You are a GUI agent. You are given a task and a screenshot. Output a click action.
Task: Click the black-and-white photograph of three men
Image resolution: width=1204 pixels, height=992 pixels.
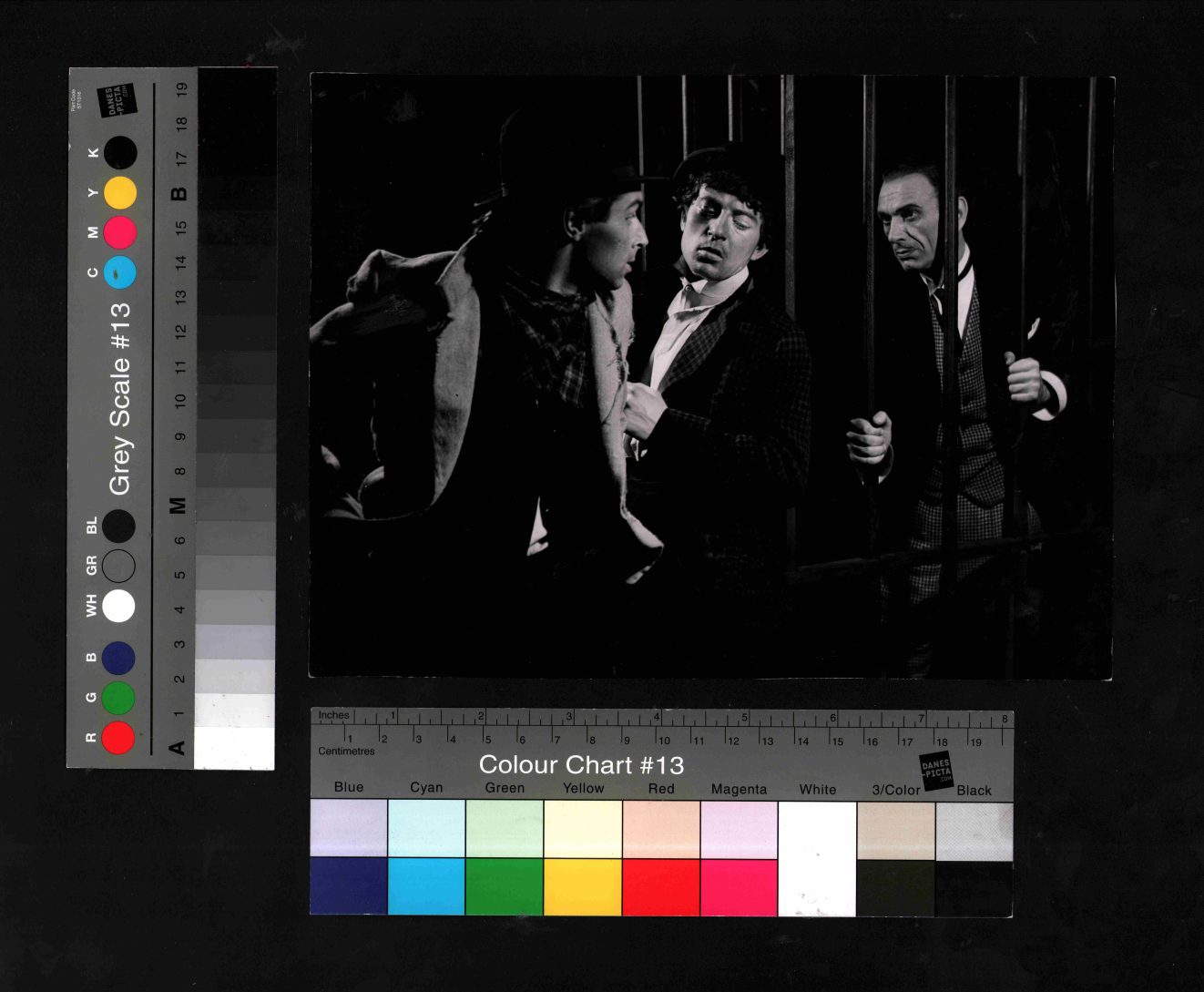pyautogui.click(x=710, y=376)
